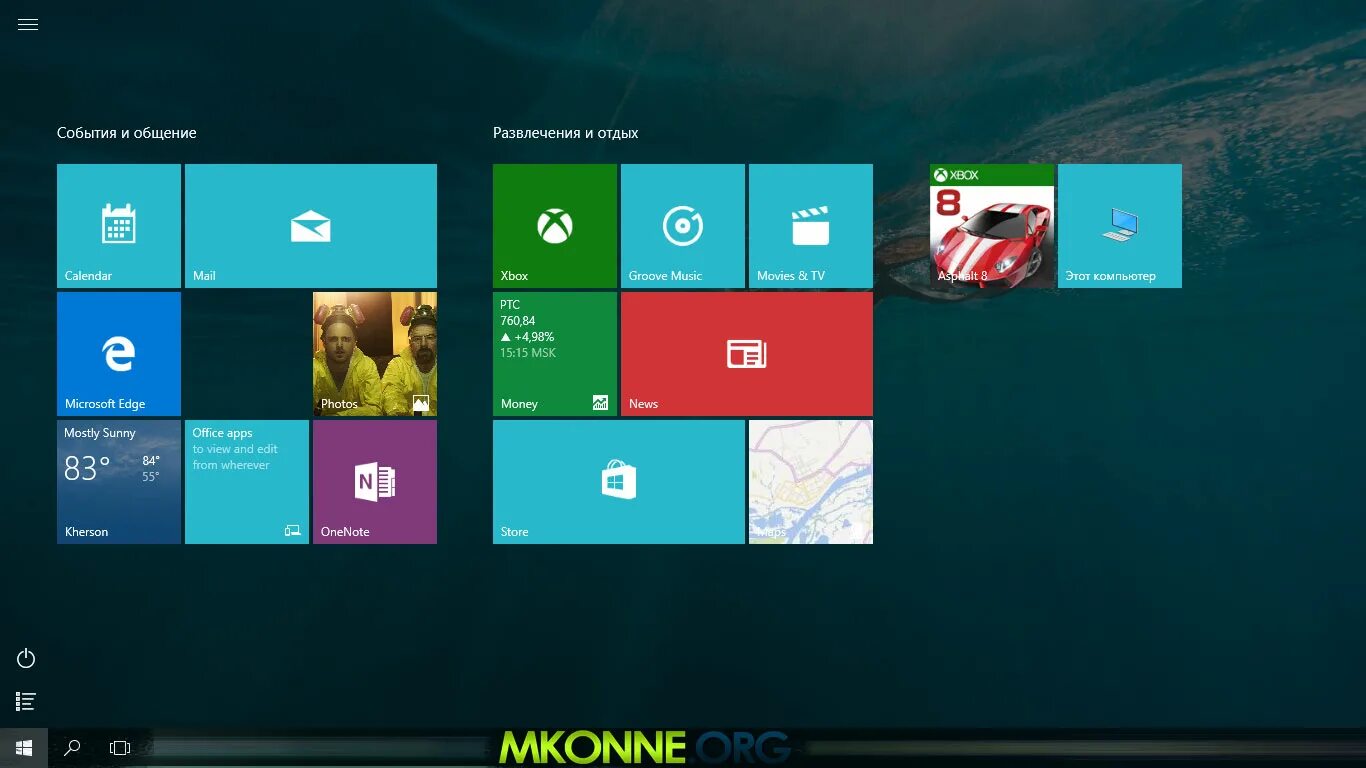Open the Store tile
The image size is (1366, 768).
click(x=619, y=482)
